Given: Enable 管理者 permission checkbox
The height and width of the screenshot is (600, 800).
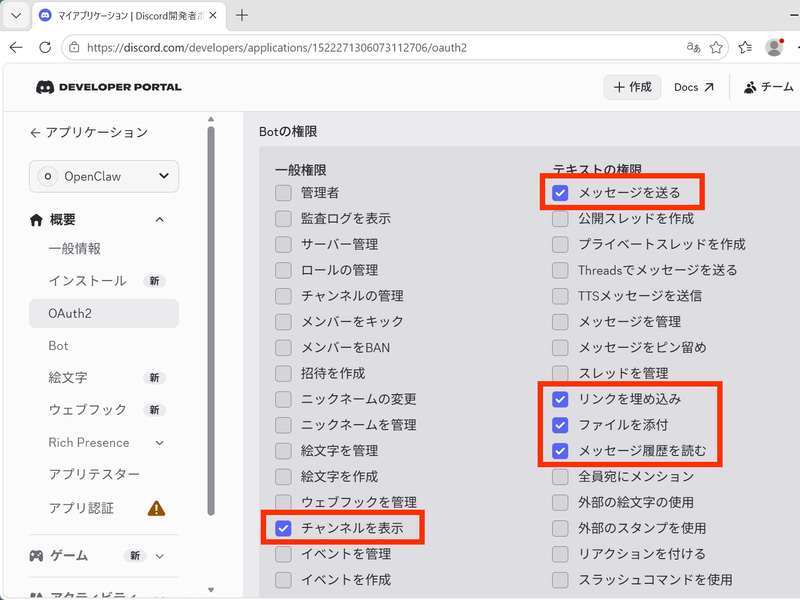Looking at the screenshot, I should pos(283,193).
